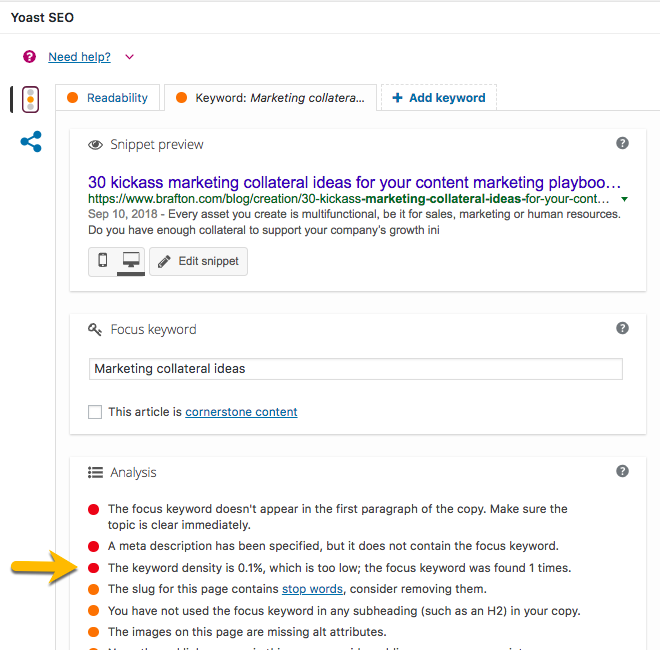The image size is (660, 650).
Task: Open the Readability tab
Action: pyautogui.click(x=107, y=98)
